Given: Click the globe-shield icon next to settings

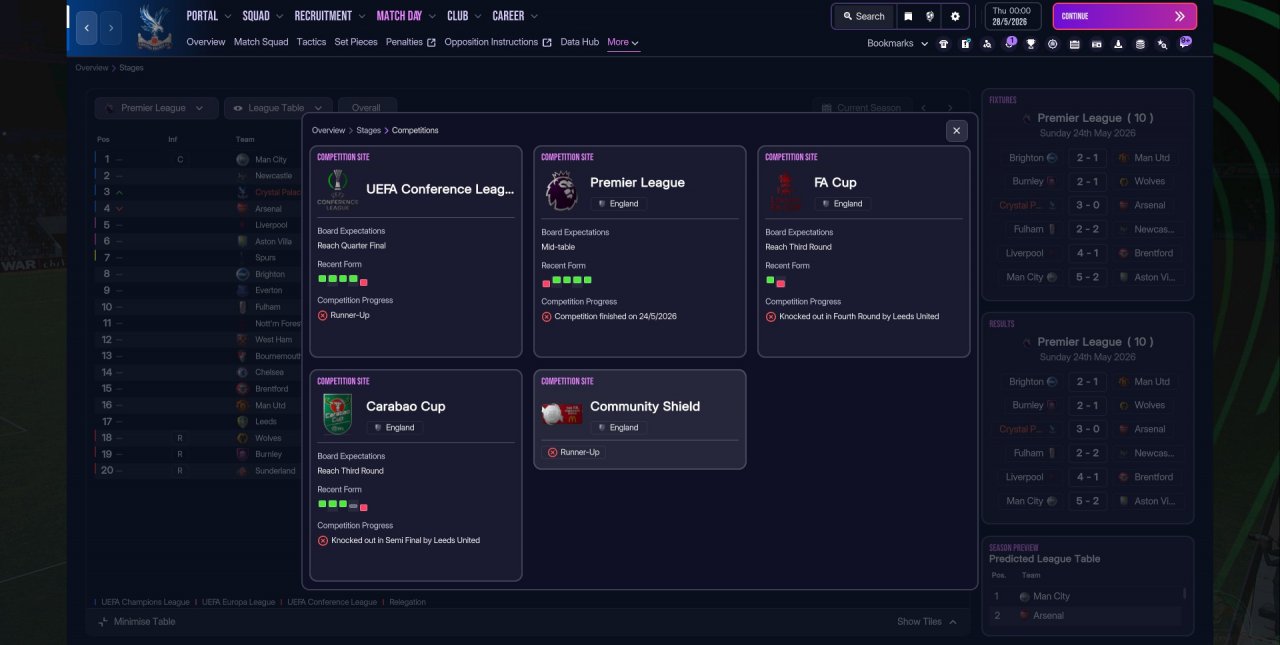Looking at the screenshot, I should 931,16.
